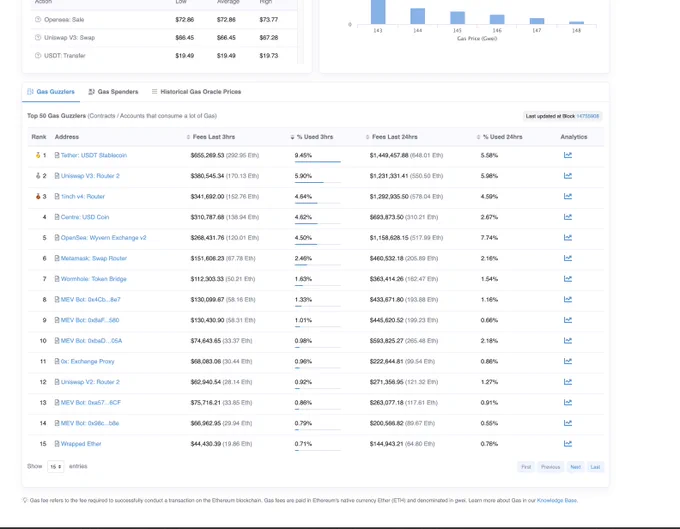Open the last updated block number link
The image size is (680, 529).
pos(588,116)
